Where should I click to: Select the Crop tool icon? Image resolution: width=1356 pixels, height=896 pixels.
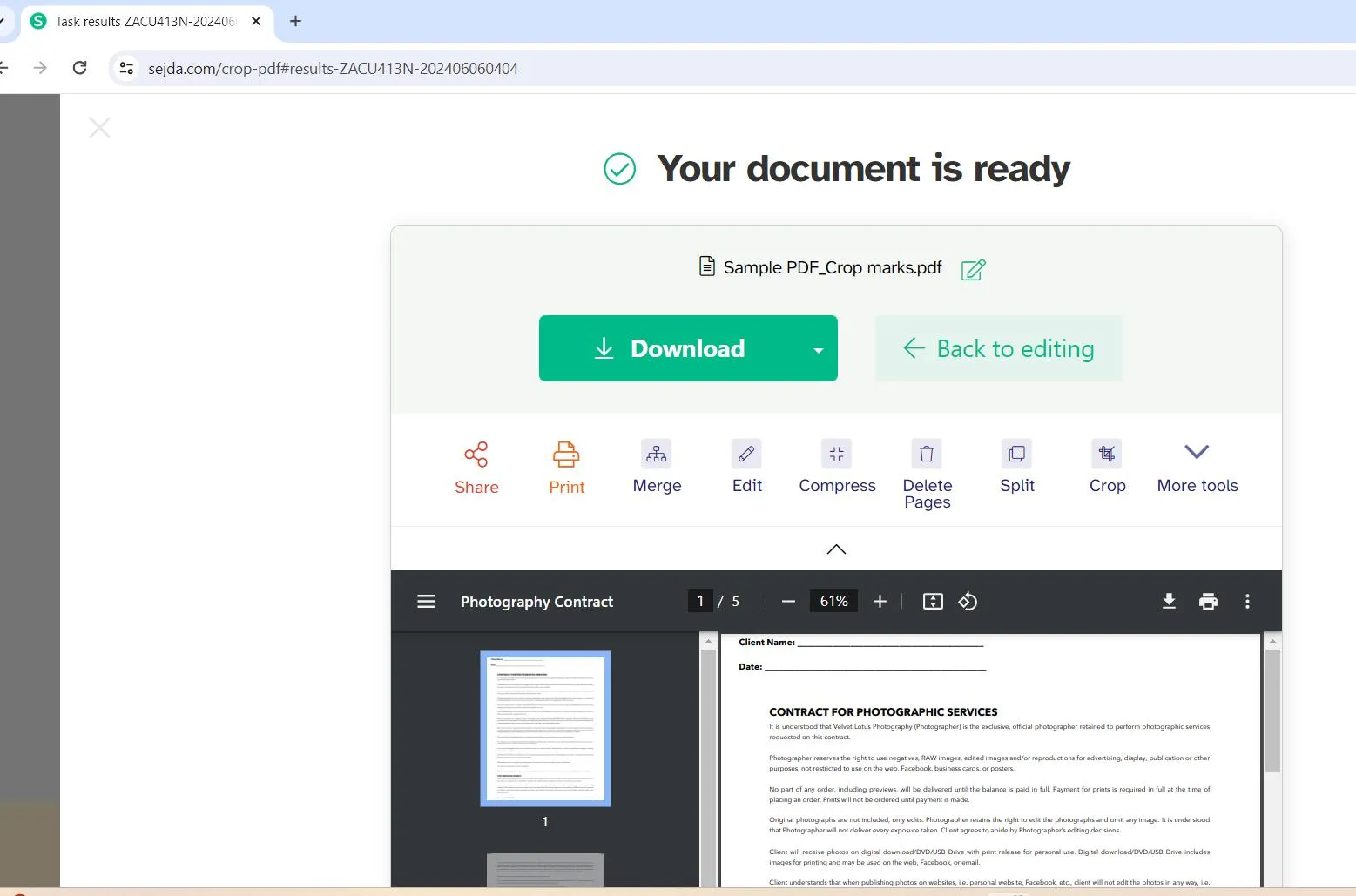(x=1106, y=454)
